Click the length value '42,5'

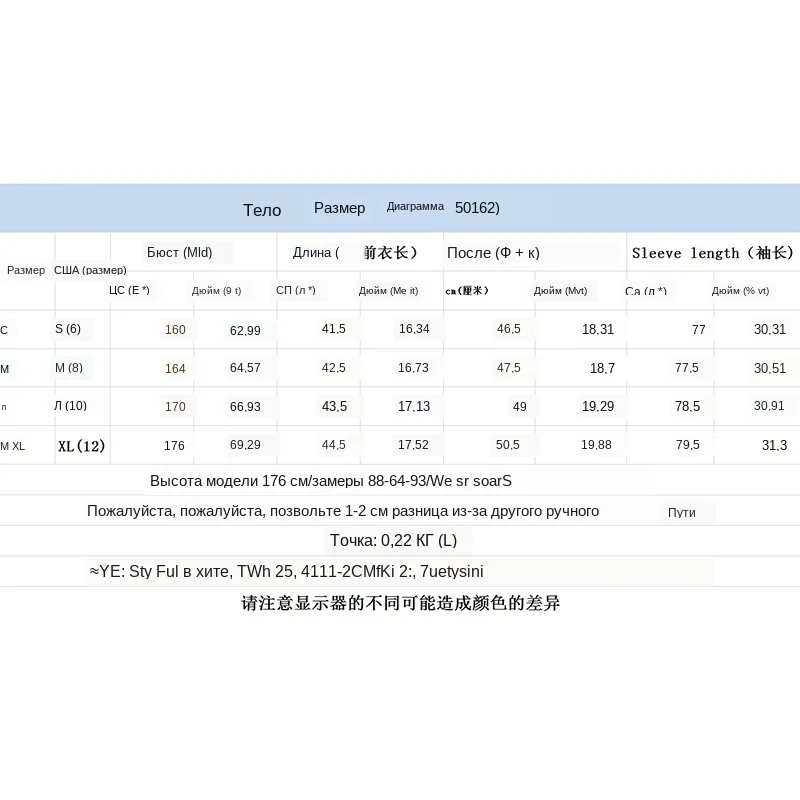[x=334, y=368]
